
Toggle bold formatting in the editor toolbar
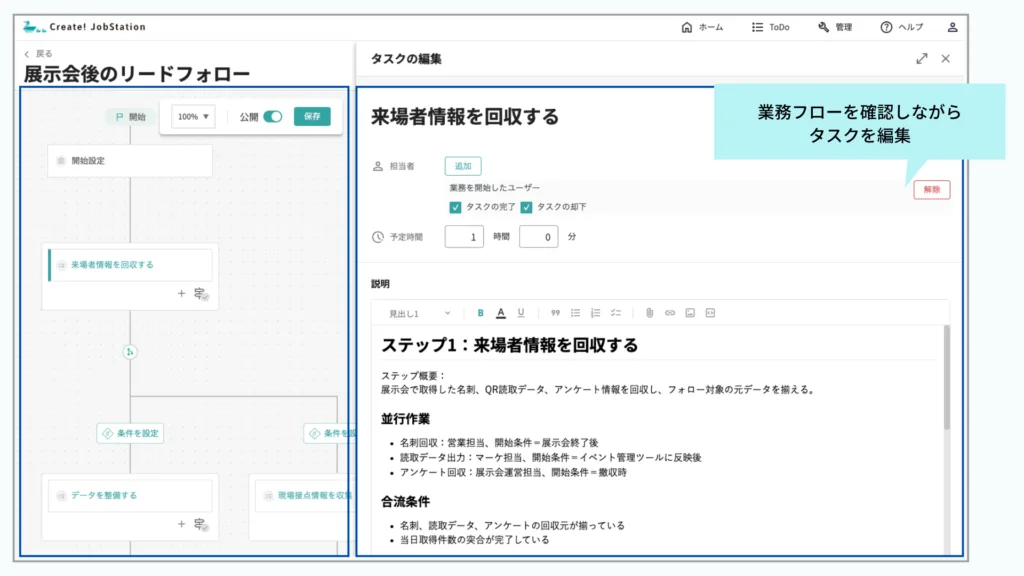[x=480, y=313]
